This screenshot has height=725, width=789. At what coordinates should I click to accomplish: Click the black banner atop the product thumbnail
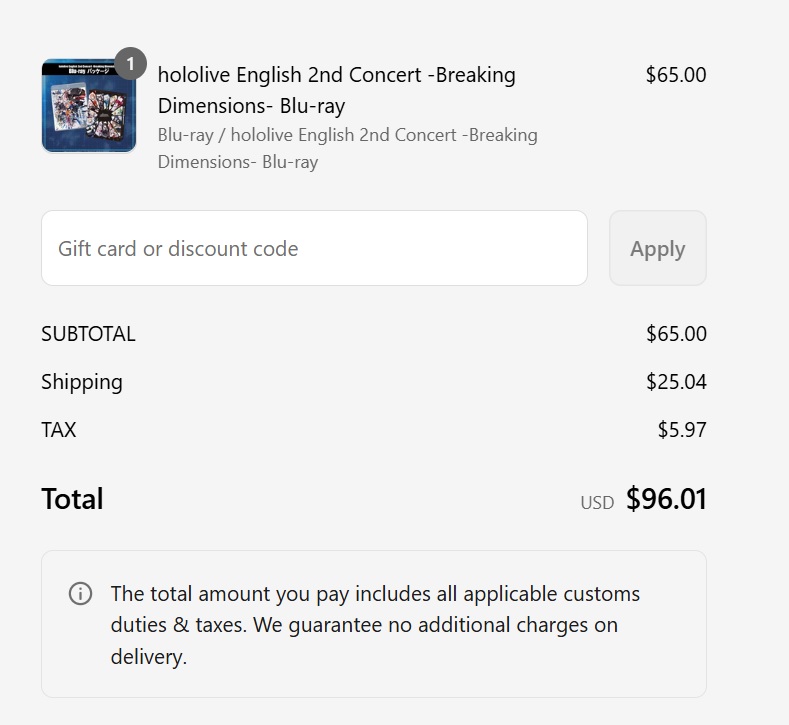[82, 70]
